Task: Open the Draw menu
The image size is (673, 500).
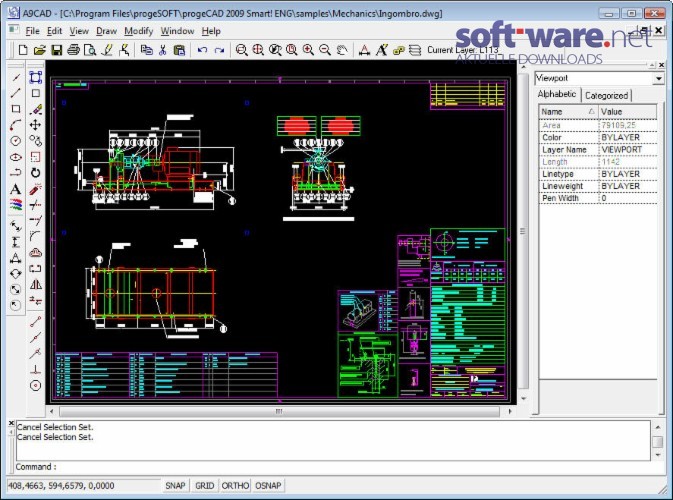Action: click(x=106, y=31)
